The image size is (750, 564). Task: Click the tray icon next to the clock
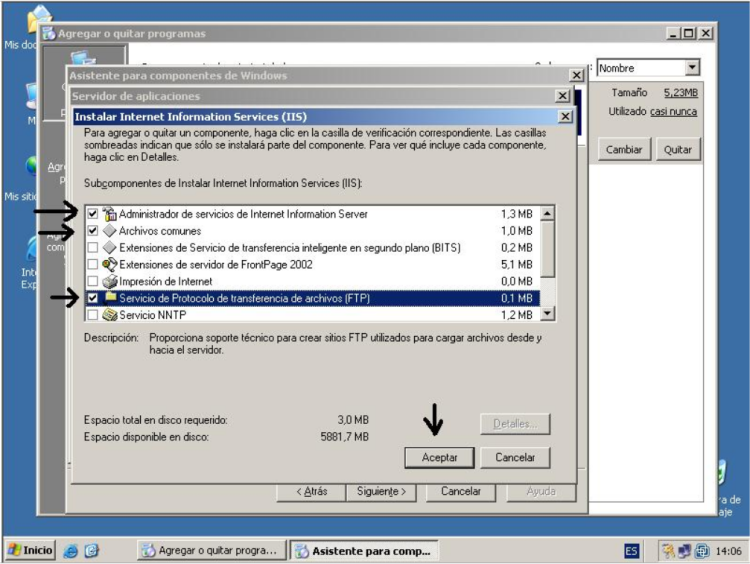click(702, 551)
